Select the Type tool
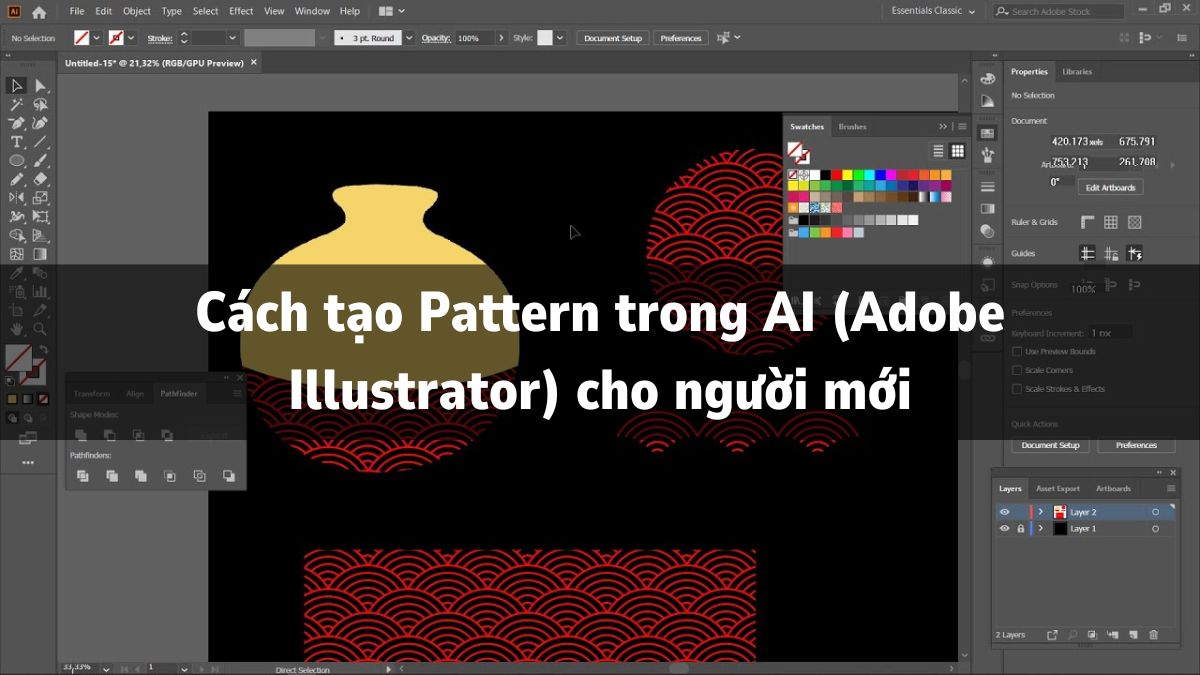 pyautogui.click(x=16, y=142)
